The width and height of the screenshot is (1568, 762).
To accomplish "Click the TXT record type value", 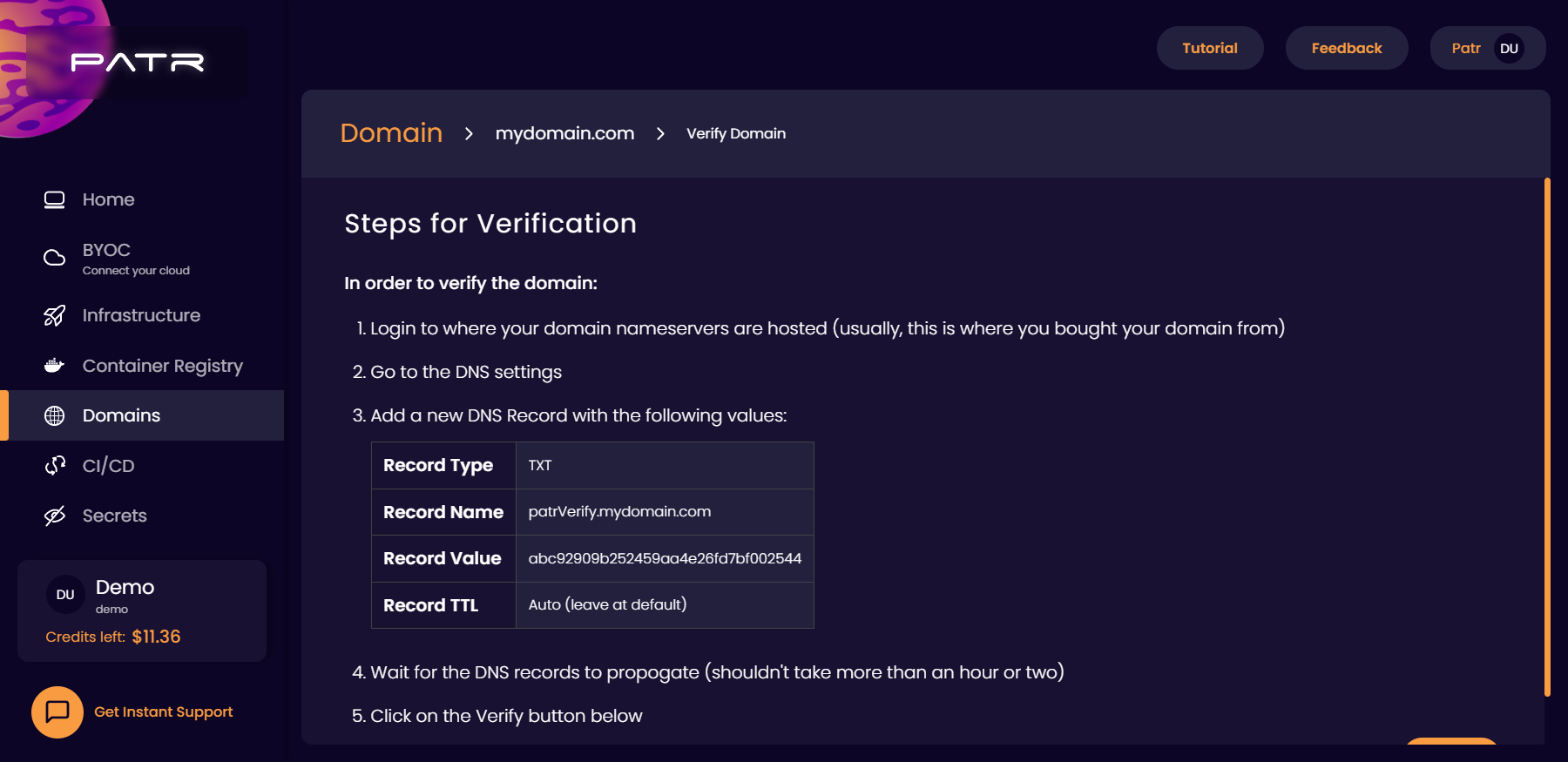I will point(540,465).
